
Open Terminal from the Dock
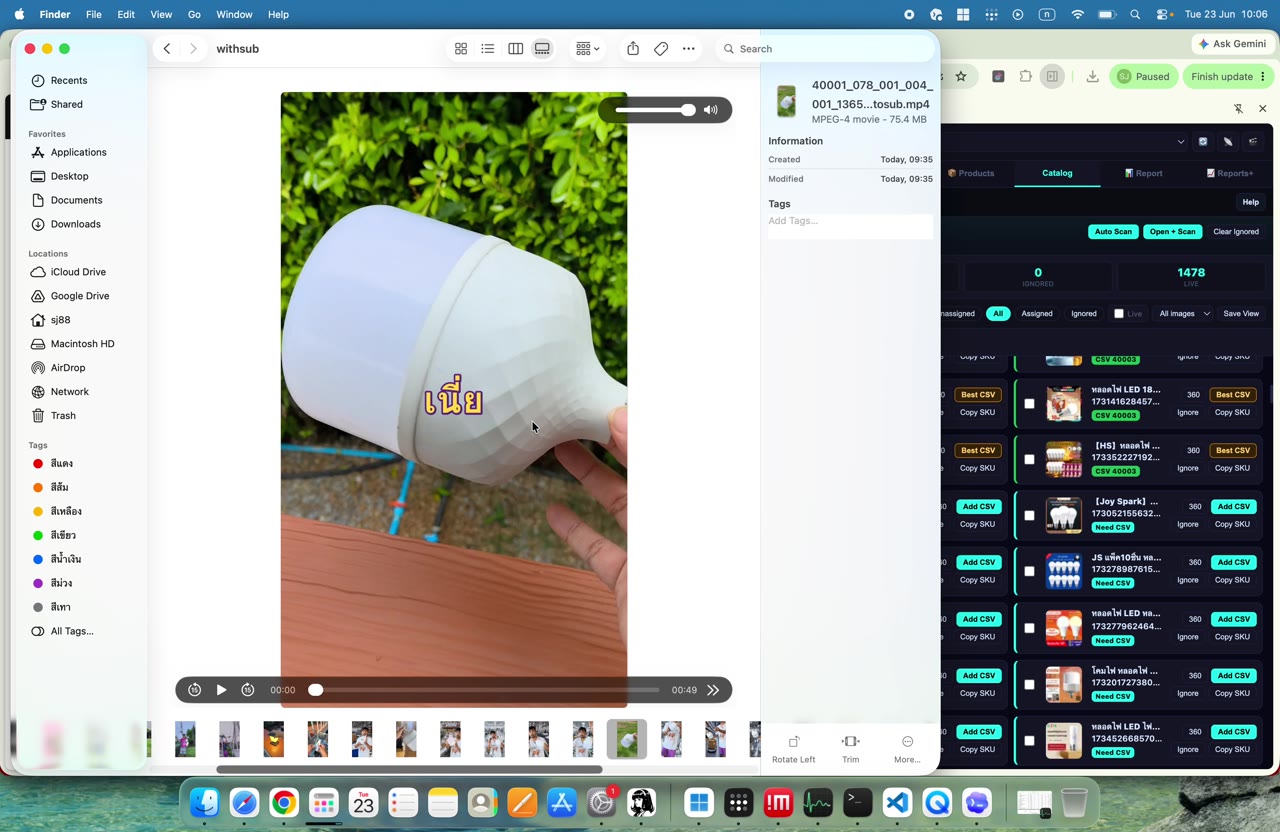point(857,803)
